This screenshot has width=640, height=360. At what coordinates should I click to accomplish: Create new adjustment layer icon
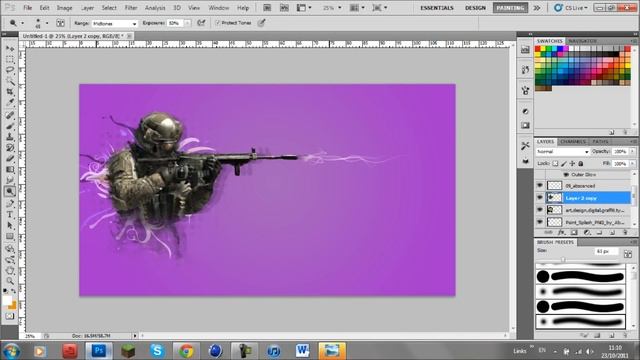click(x=587, y=232)
